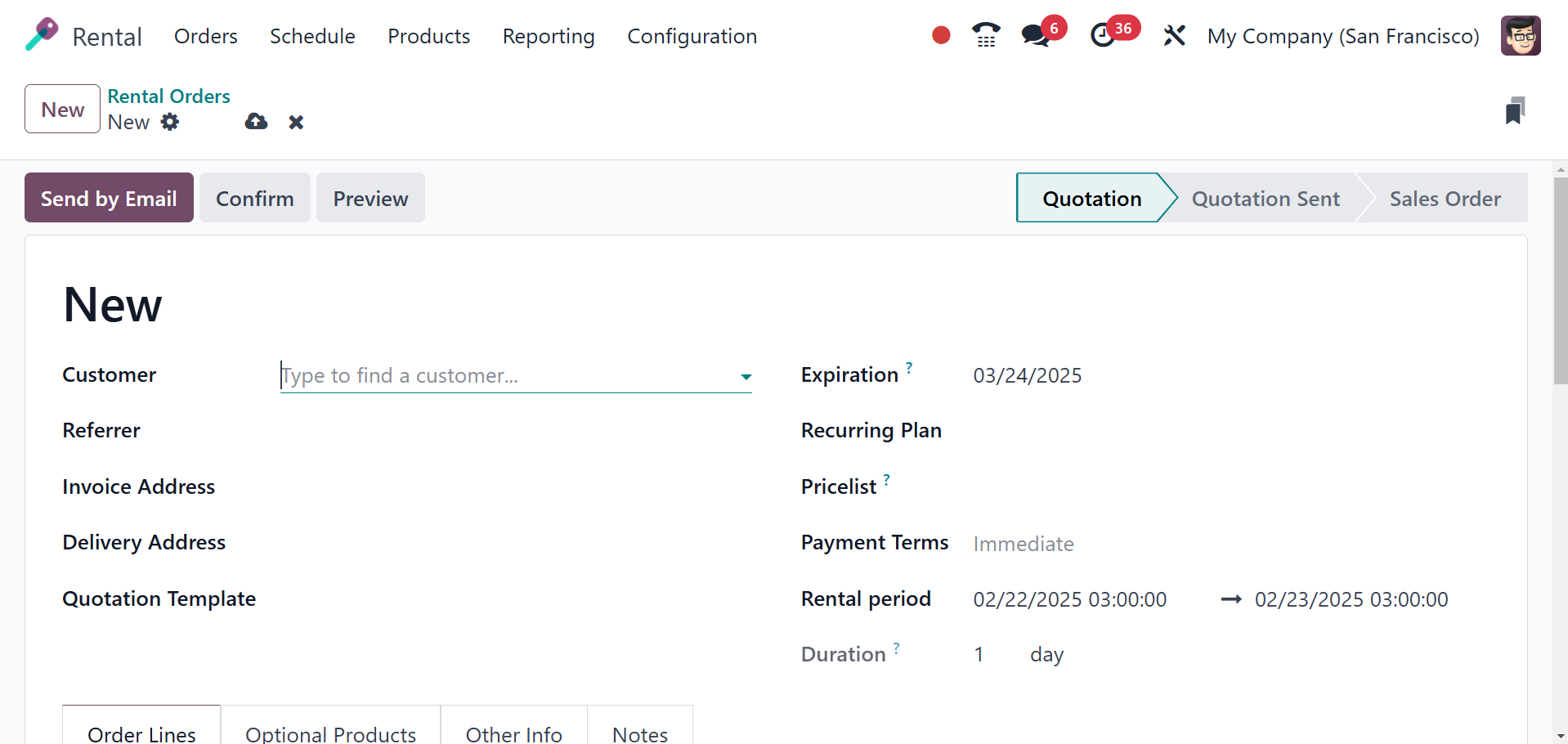The height and width of the screenshot is (744, 1568).
Task: Open the Configuration menu
Action: (692, 36)
